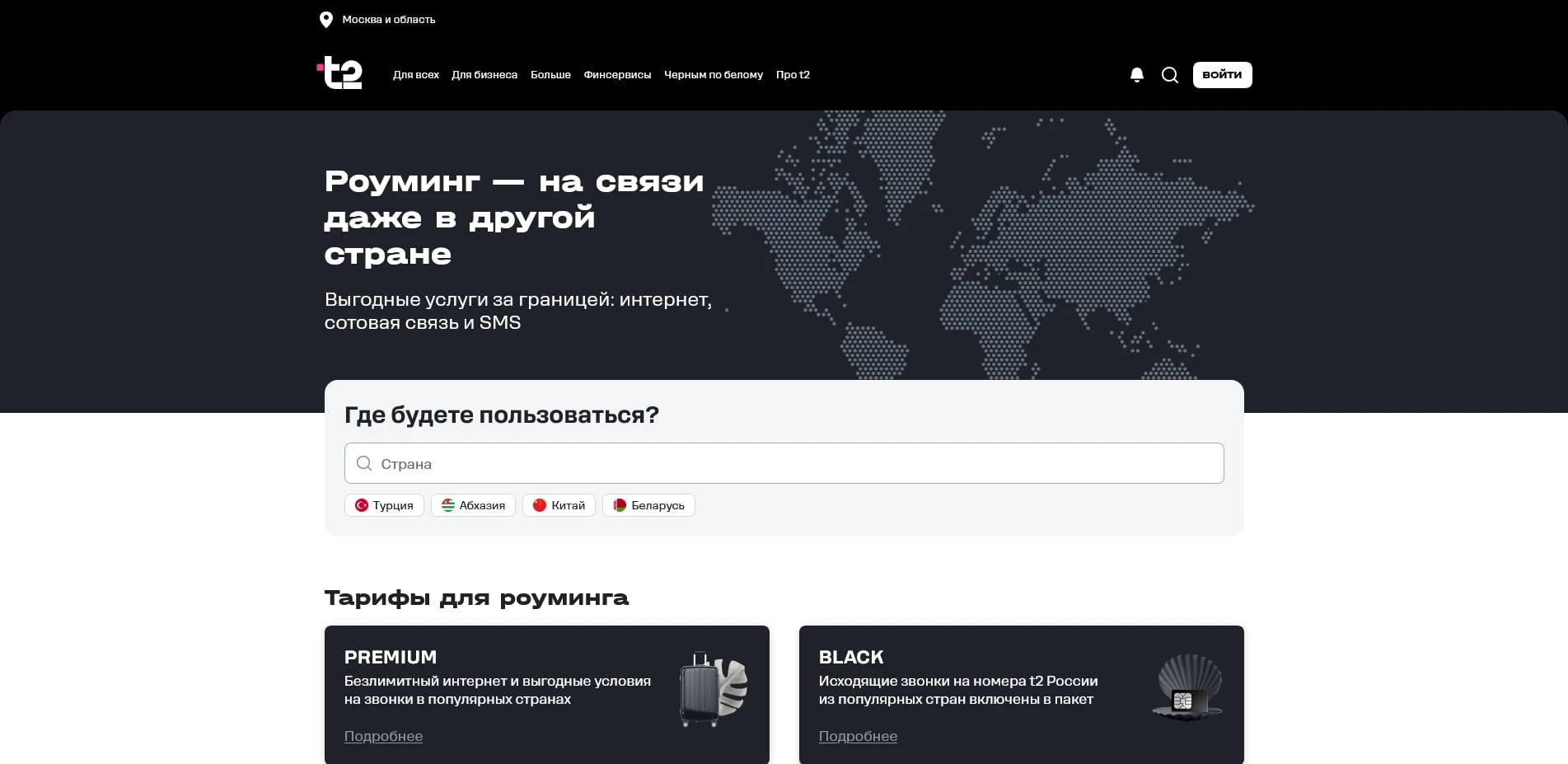
Task: Open the Больше navigation menu
Action: 550,75
